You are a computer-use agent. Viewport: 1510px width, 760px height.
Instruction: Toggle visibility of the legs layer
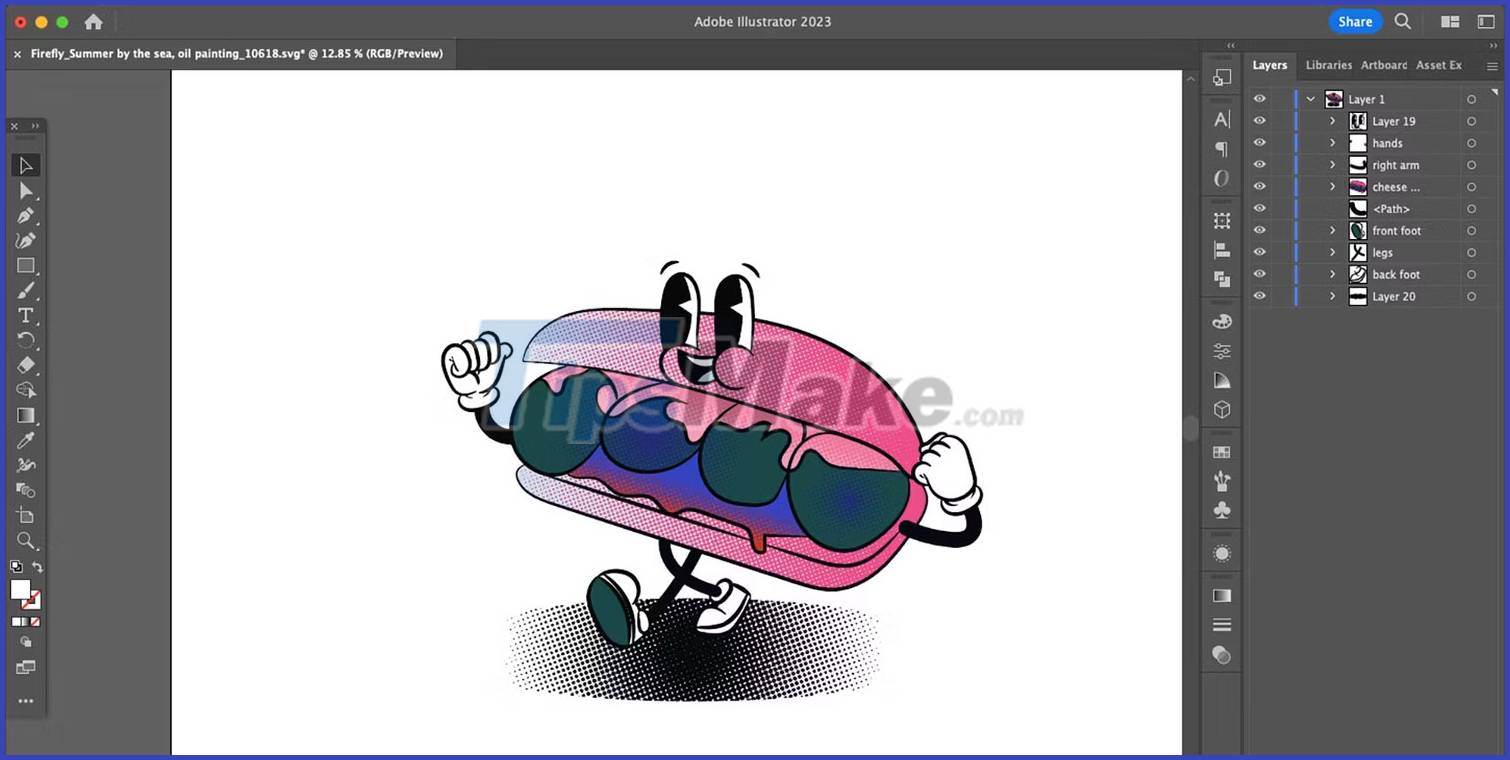1259,252
